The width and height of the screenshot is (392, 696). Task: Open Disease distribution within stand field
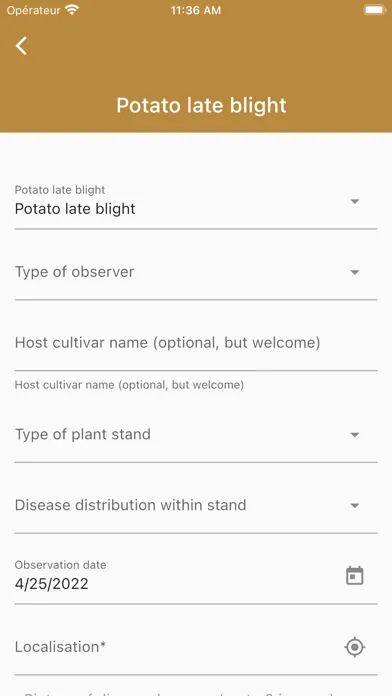(196, 506)
